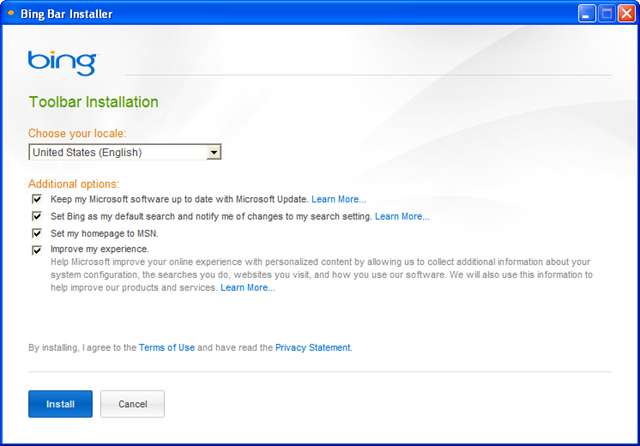Click the Set my homepage to MSN text
Viewport: 640px width, 446px height.
click(104, 233)
